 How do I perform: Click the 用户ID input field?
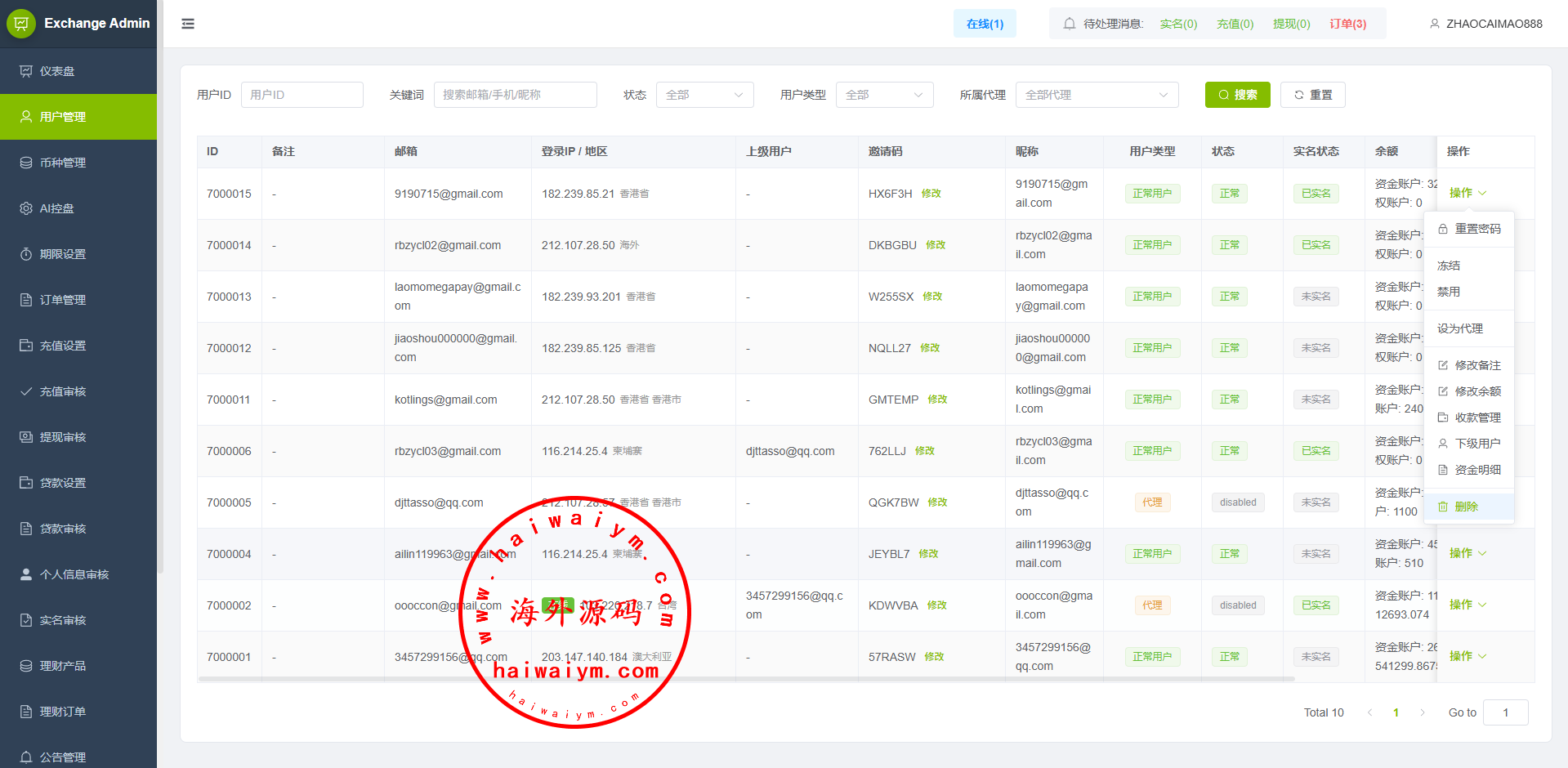(302, 95)
